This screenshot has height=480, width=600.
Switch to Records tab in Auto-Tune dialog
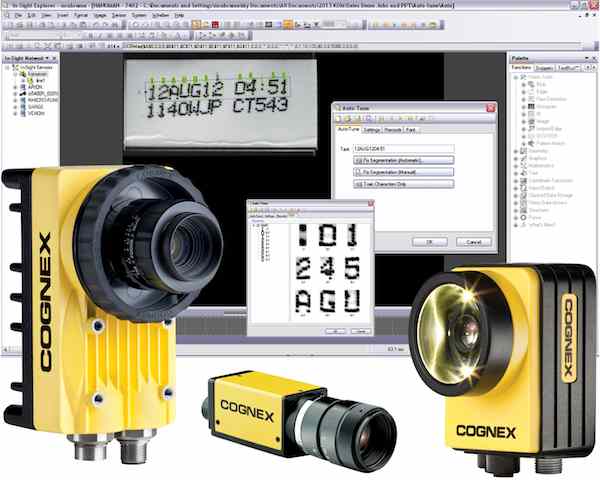393,130
